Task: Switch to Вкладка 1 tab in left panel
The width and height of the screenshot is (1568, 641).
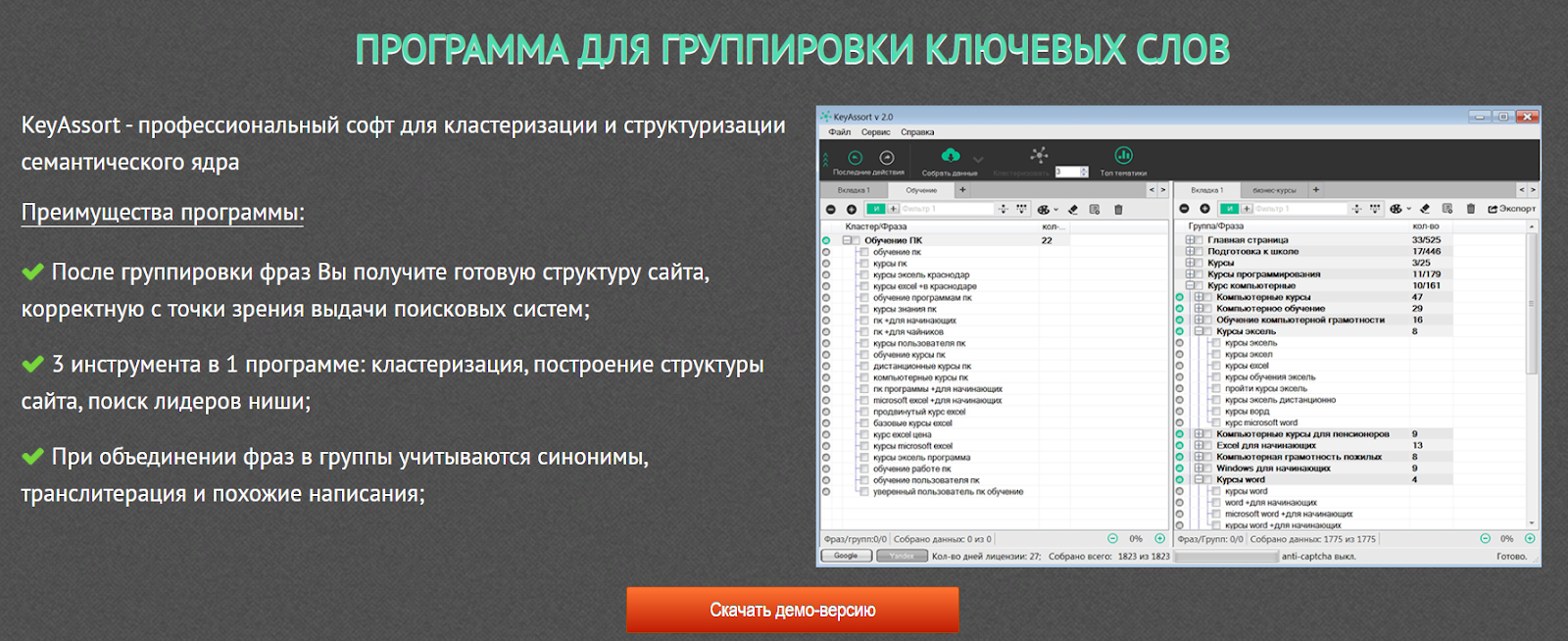Action: pos(854,190)
